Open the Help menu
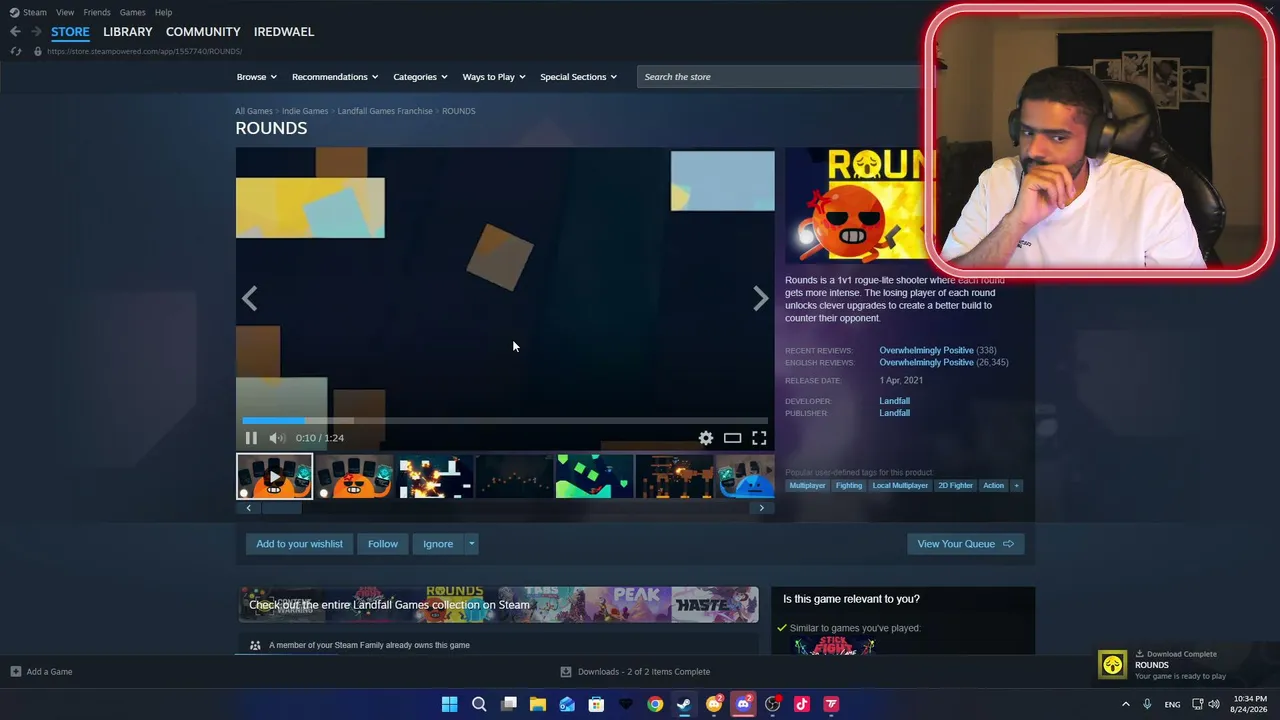1280x720 pixels. tap(164, 12)
